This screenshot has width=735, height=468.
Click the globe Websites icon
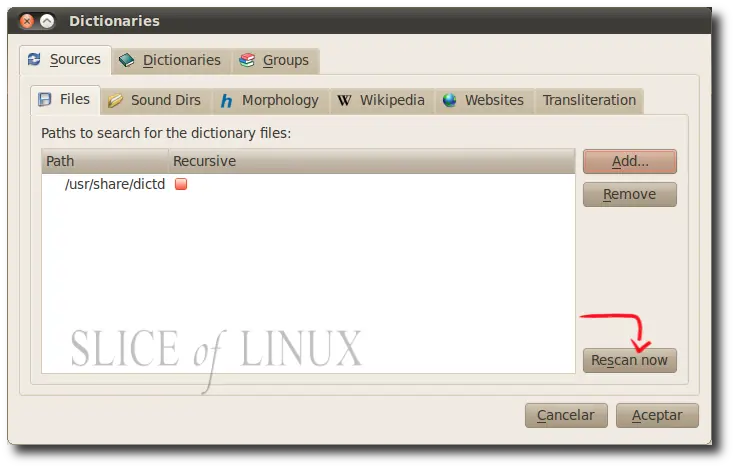(x=449, y=100)
